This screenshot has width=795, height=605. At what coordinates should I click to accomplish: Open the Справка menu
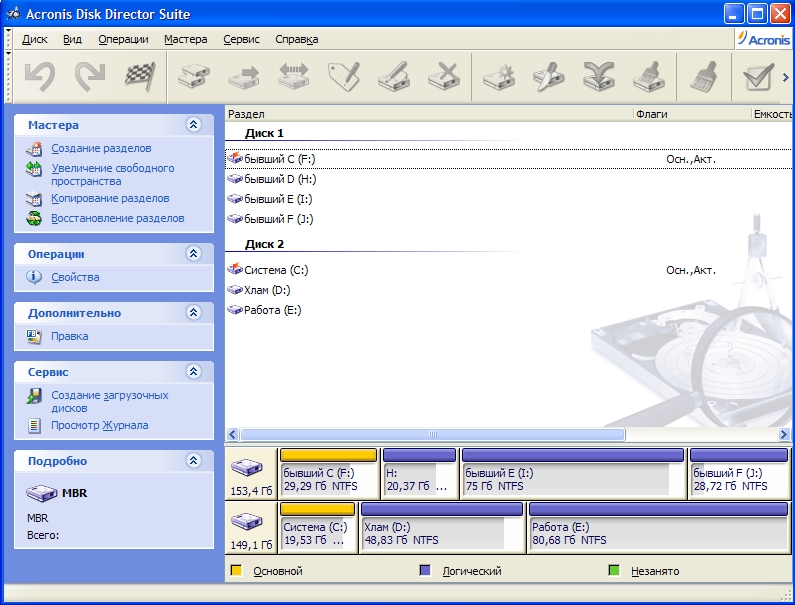(297, 39)
